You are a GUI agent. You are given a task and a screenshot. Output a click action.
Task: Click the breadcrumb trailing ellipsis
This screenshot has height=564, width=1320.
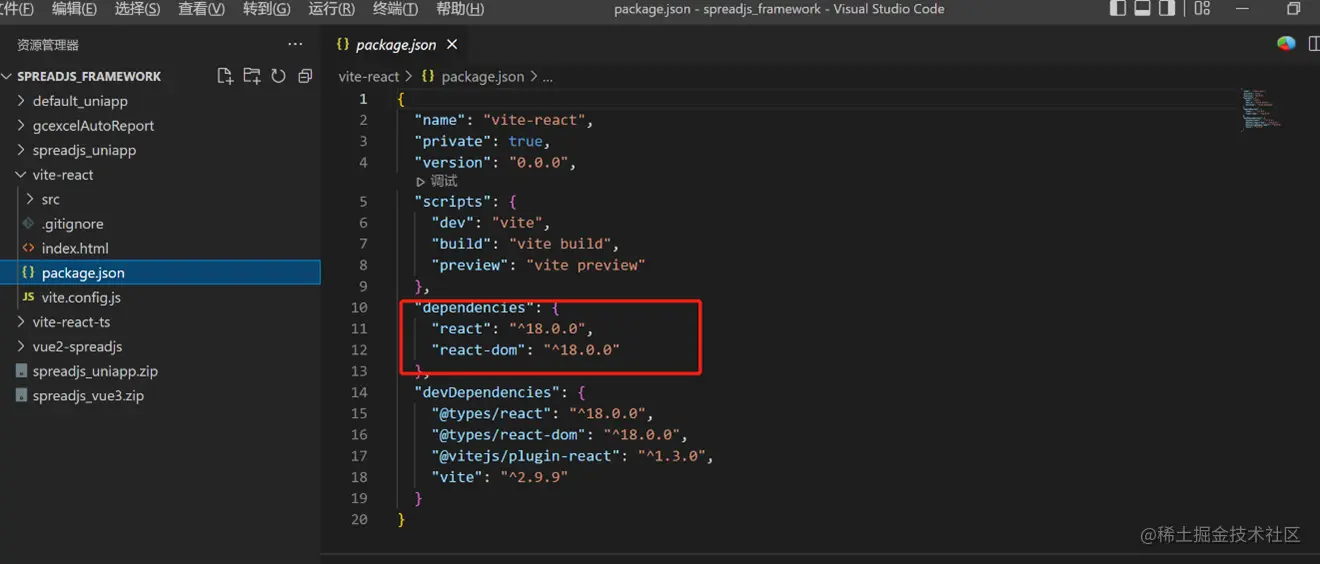547,77
